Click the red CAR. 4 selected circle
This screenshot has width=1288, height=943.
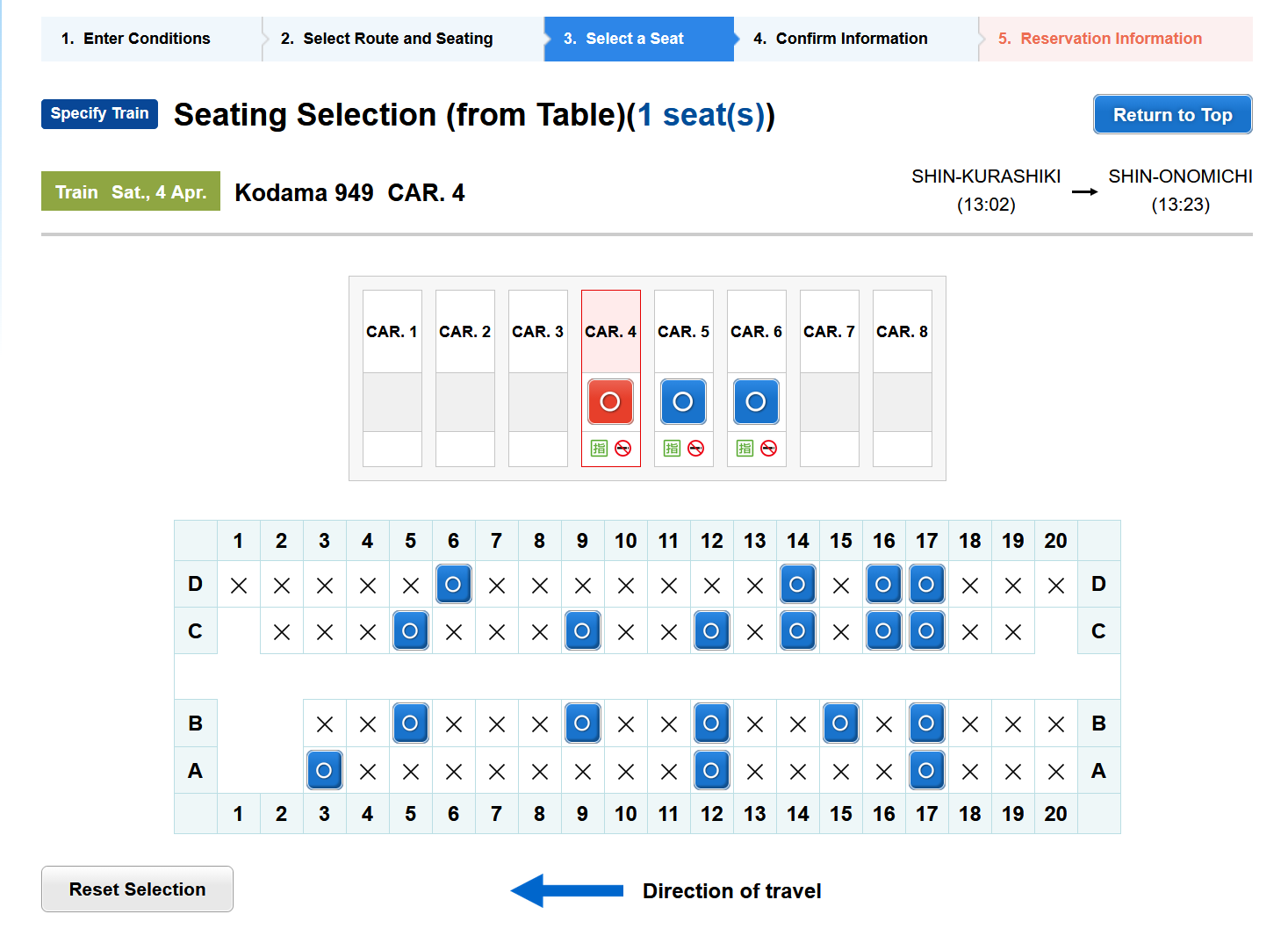[610, 401]
